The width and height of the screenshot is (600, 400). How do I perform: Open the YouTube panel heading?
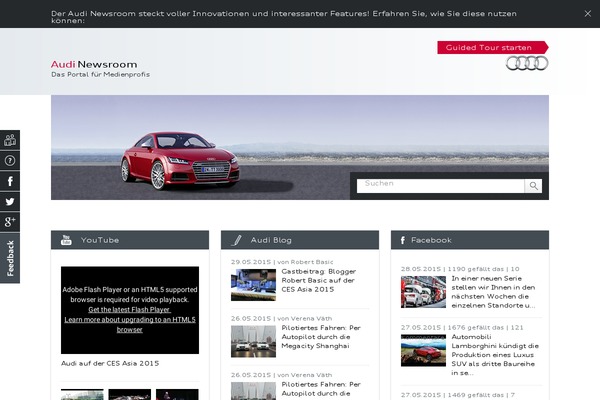click(x=100, y=240)
